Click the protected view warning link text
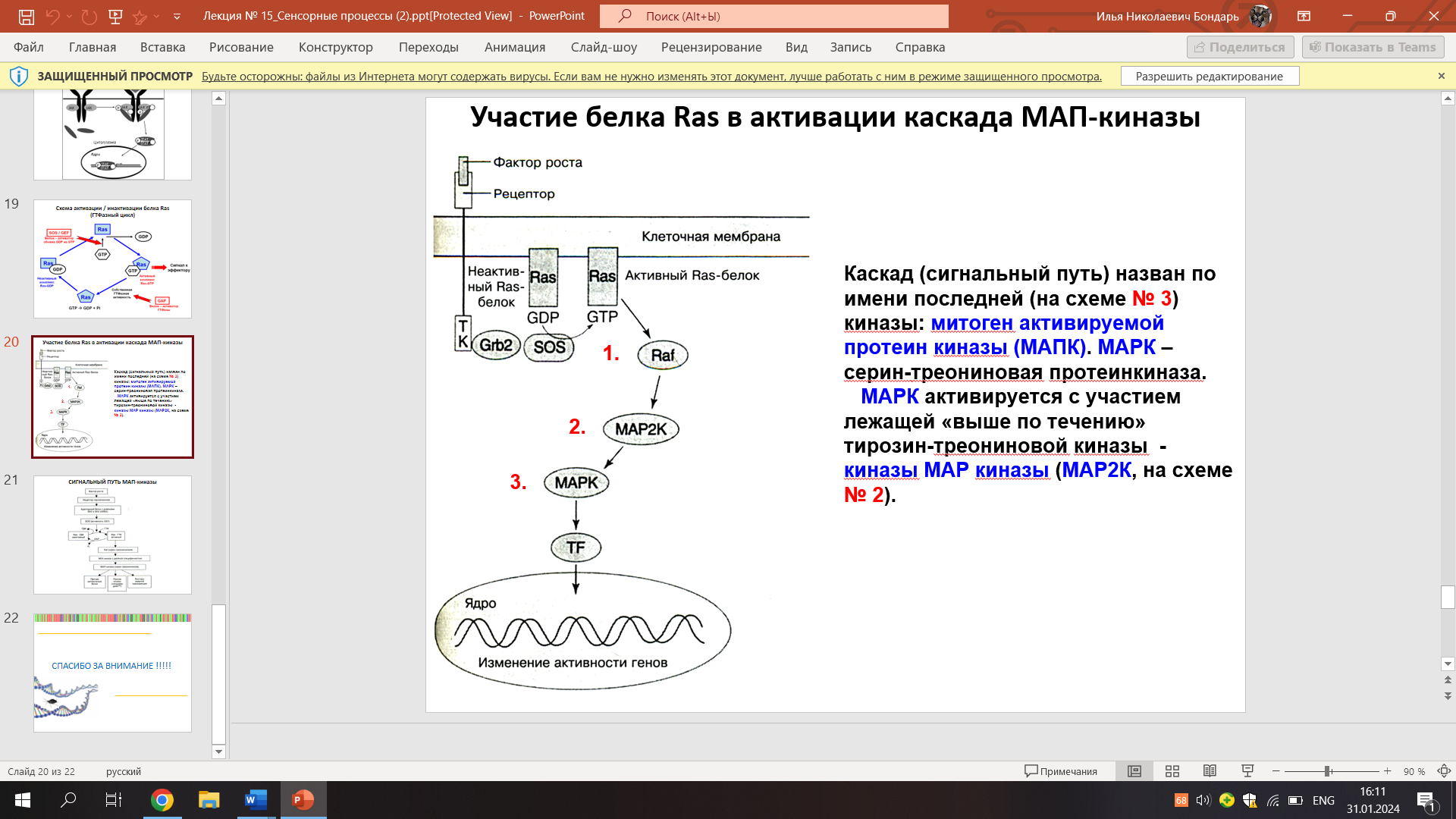This screenshot has height=819, width=1456. (x=651, y=76)
